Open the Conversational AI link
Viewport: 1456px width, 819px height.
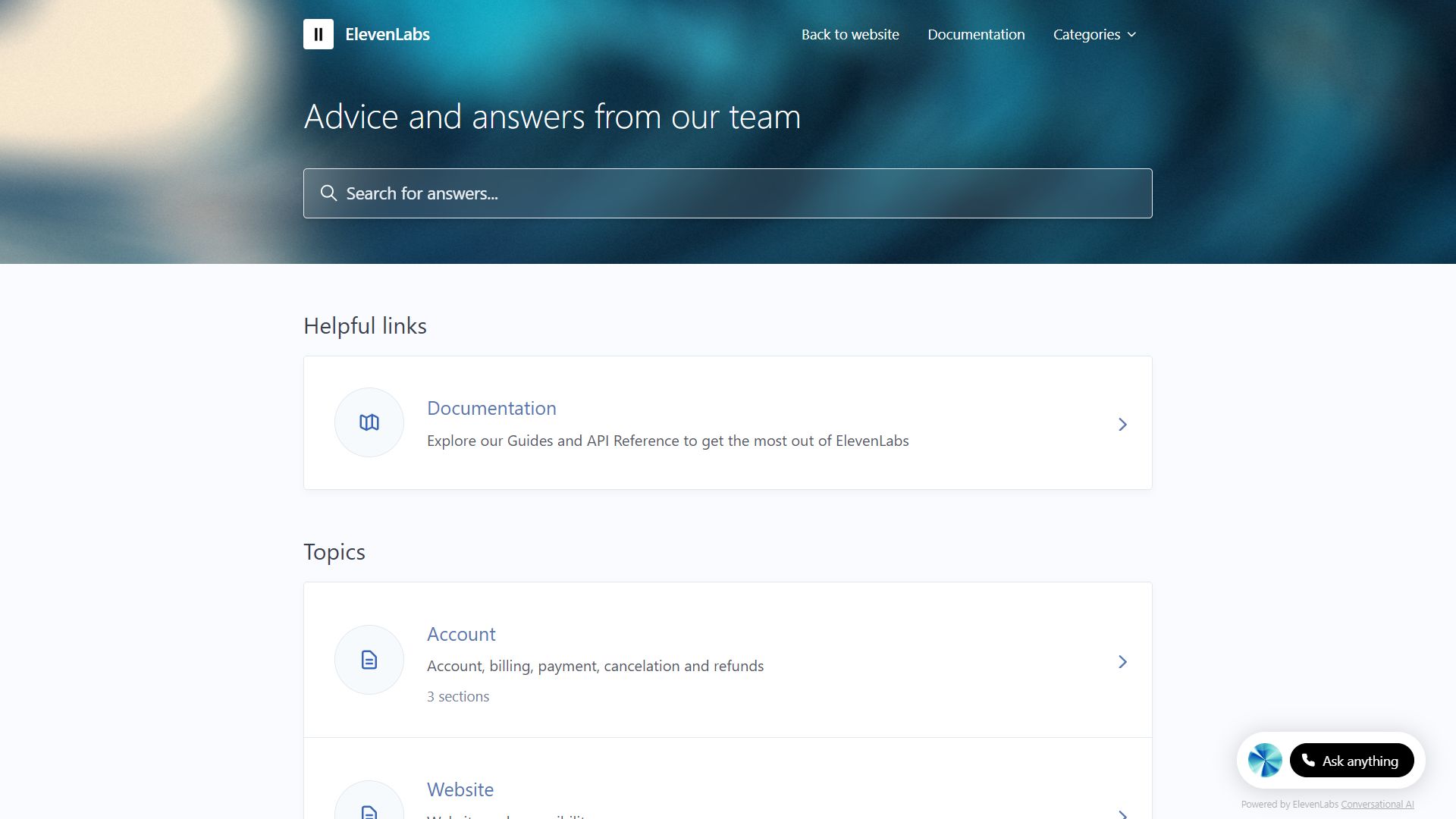(x=1379, y=804)
